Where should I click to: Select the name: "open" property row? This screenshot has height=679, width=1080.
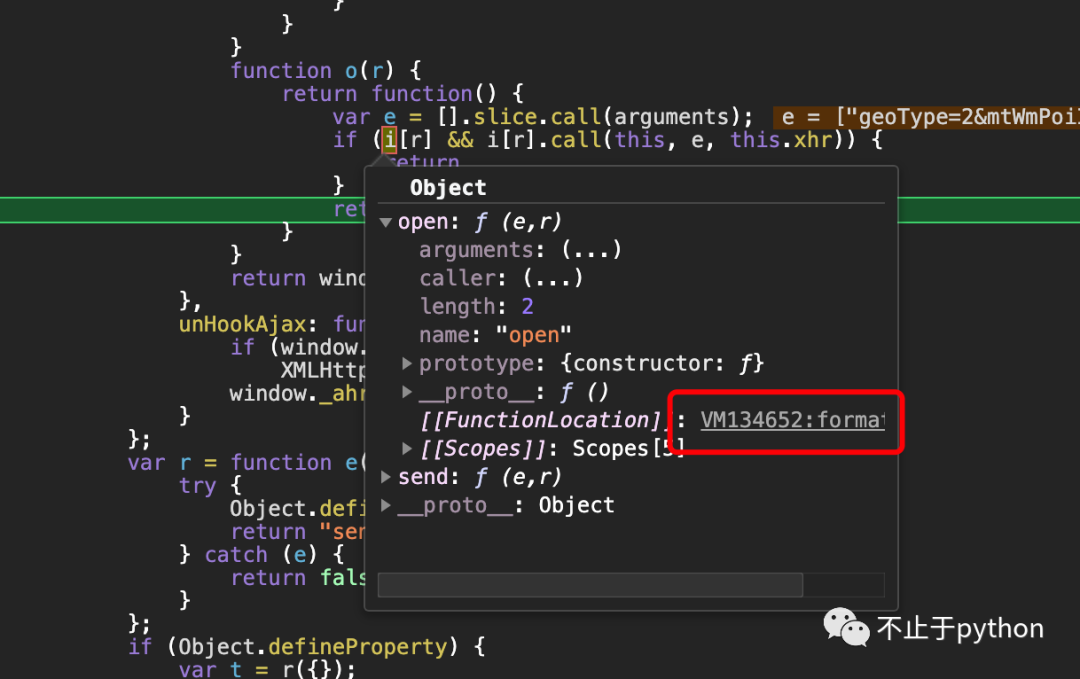coord(490,335)
